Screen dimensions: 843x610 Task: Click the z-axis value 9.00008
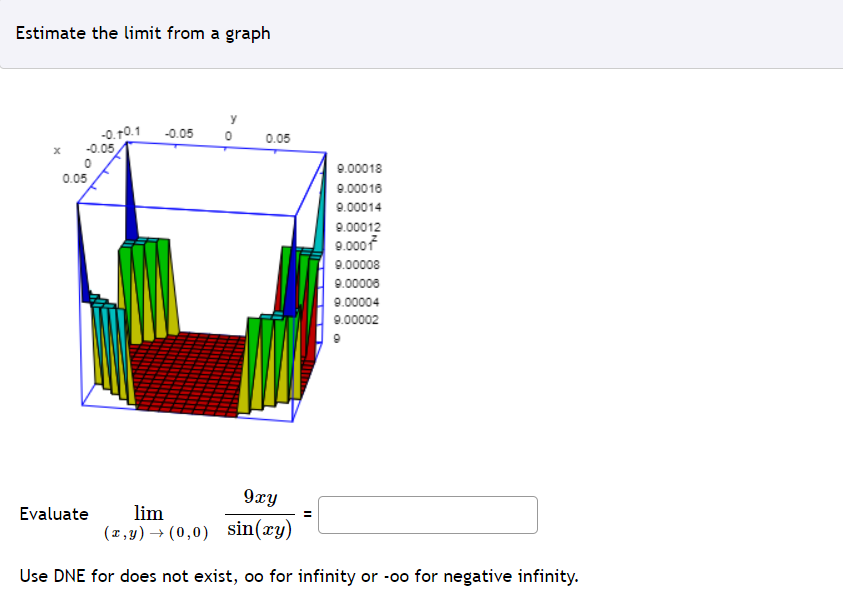tap(357, 264)
